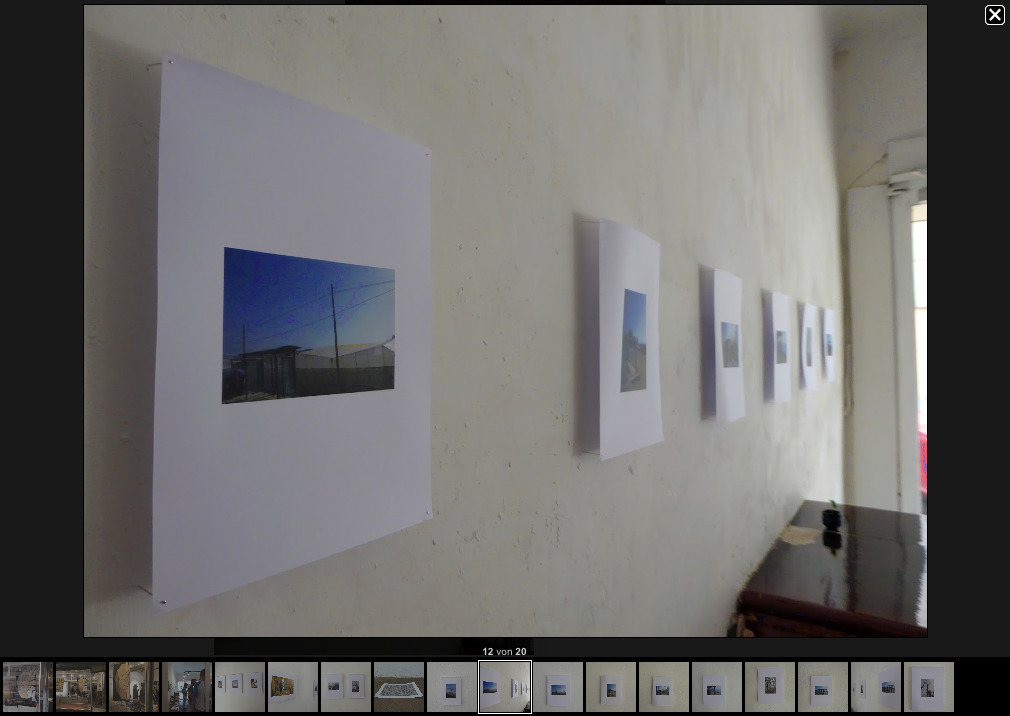
Task: Open the thumbnail of the patterned carpet on sand
Action: point(399,687)
